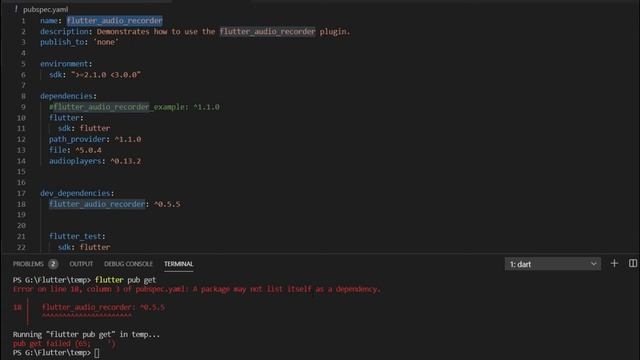The image size is (640, 360).
Task: Click the 'dependencies:' key on line 8
Action: [68, 96]
